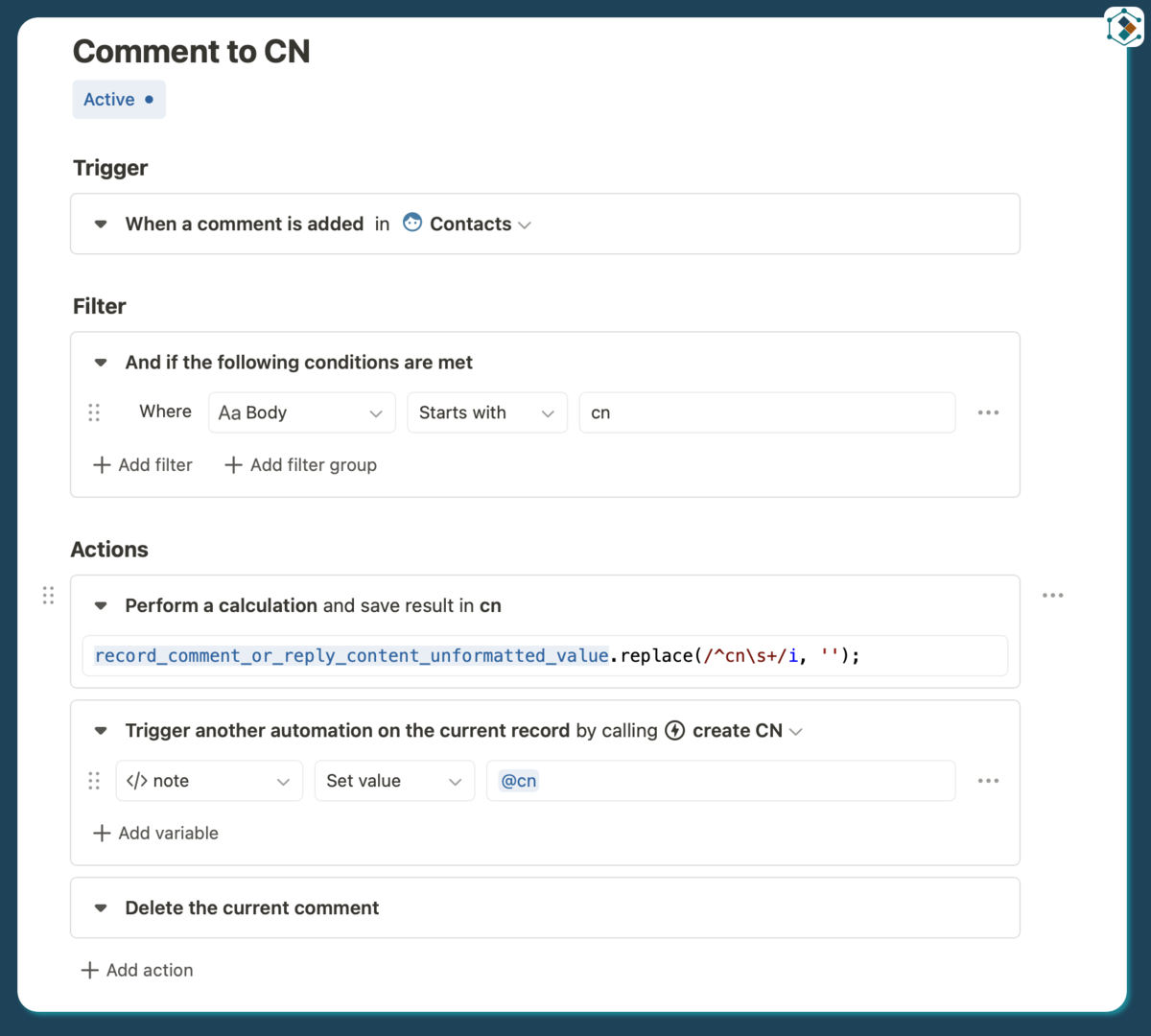1151x1036 pixels.
Task: Open the calculation action three-dot menu
Action: click(x=1052, y=596)
